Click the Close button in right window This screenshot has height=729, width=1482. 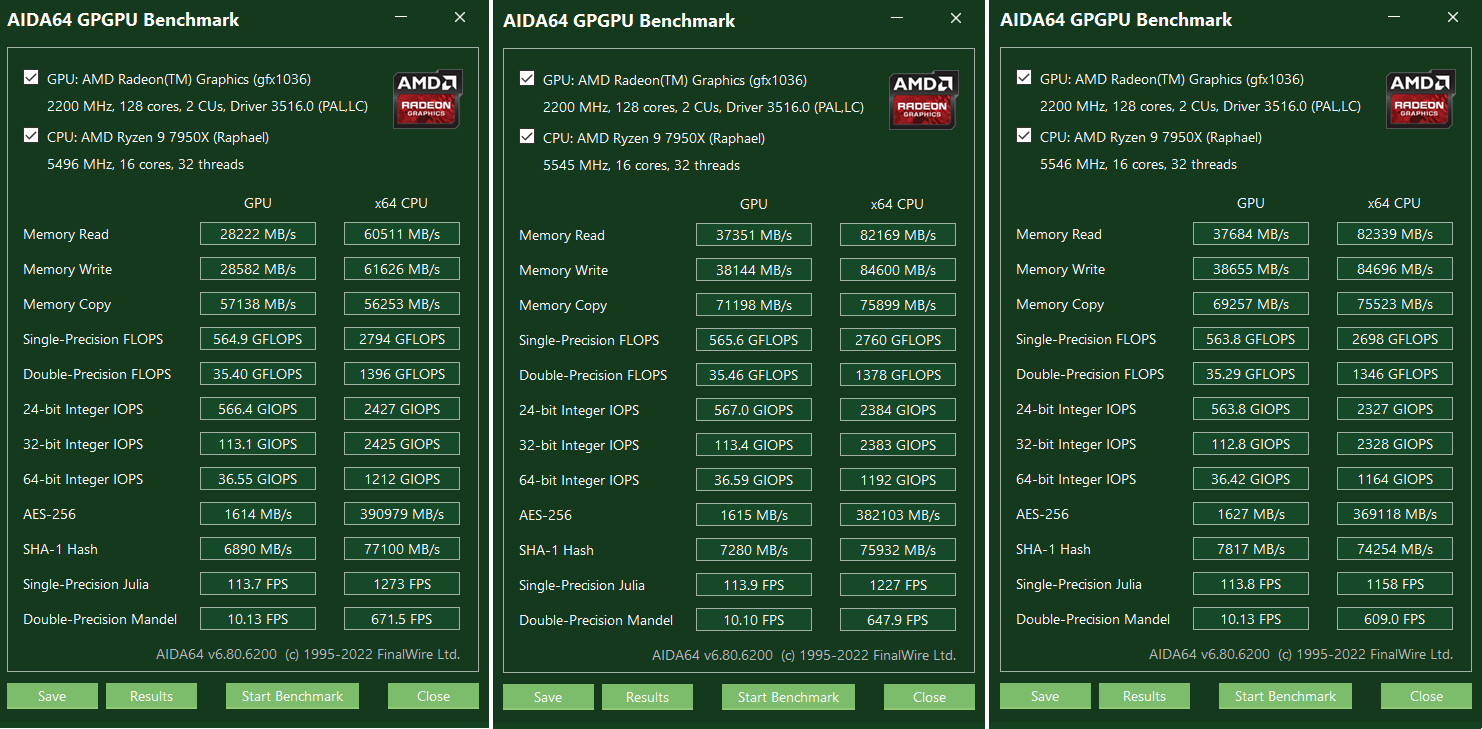pyautogui.click(x=1426, y=696)
